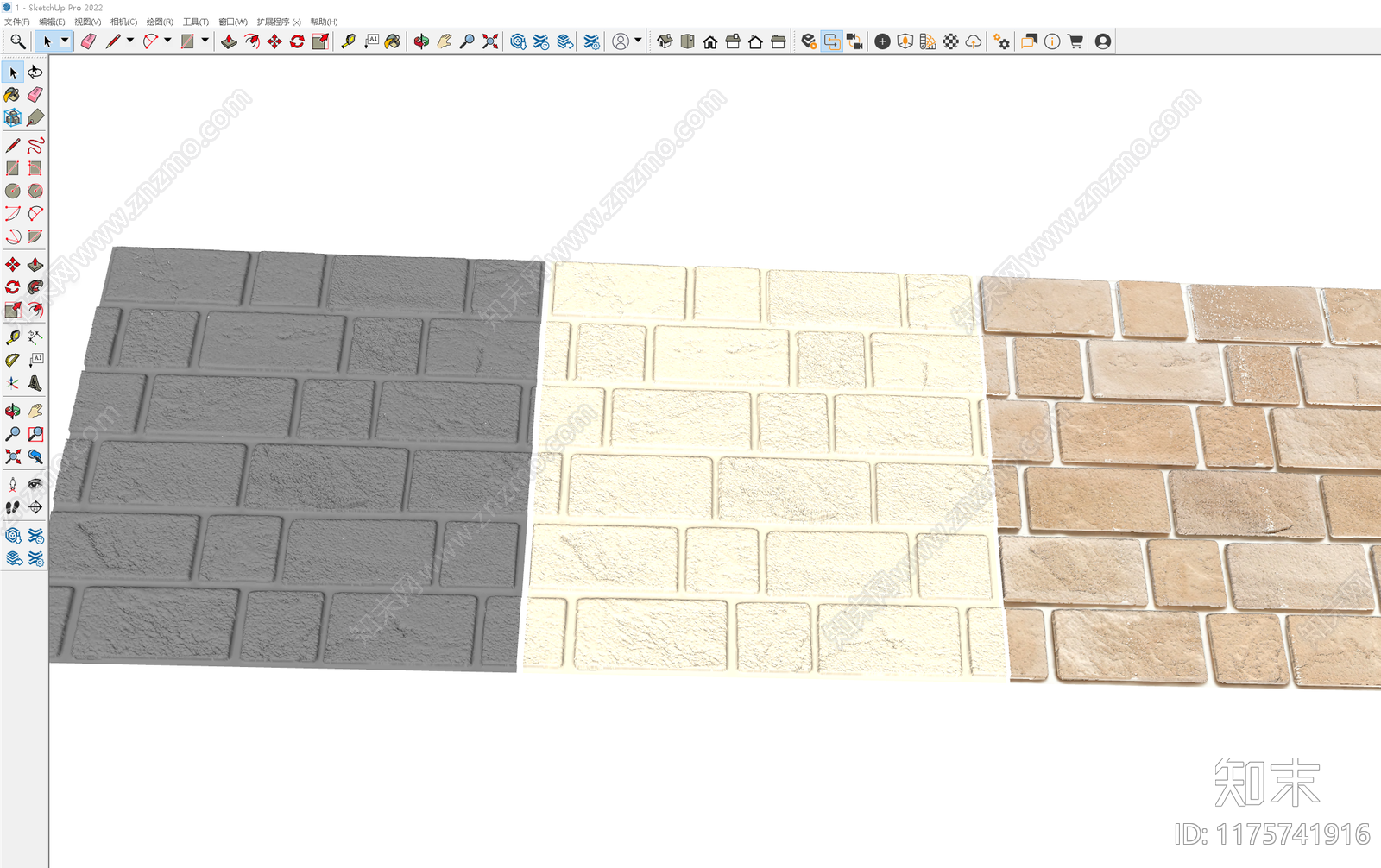Select the Pie tool in the left toolbar
Viewport: 1381px width, 868px height.
point(35,236)
